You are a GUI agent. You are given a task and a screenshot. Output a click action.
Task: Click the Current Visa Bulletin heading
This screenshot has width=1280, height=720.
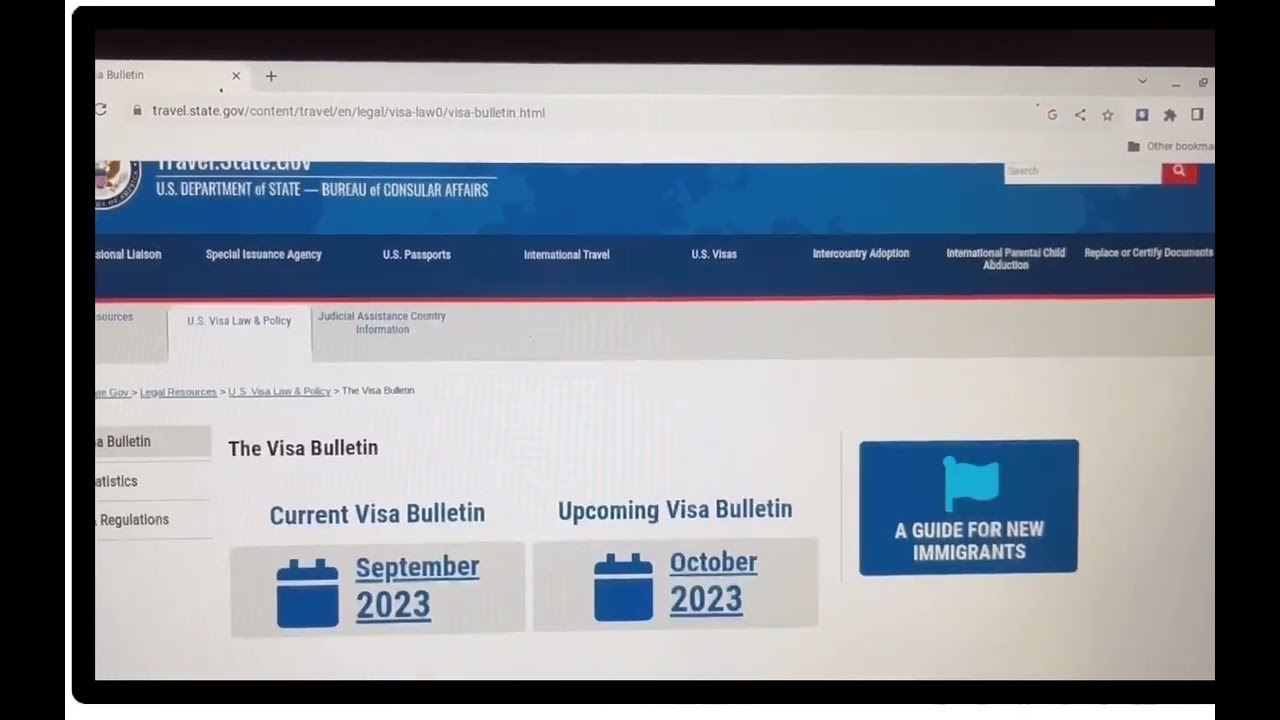(377, 513)
